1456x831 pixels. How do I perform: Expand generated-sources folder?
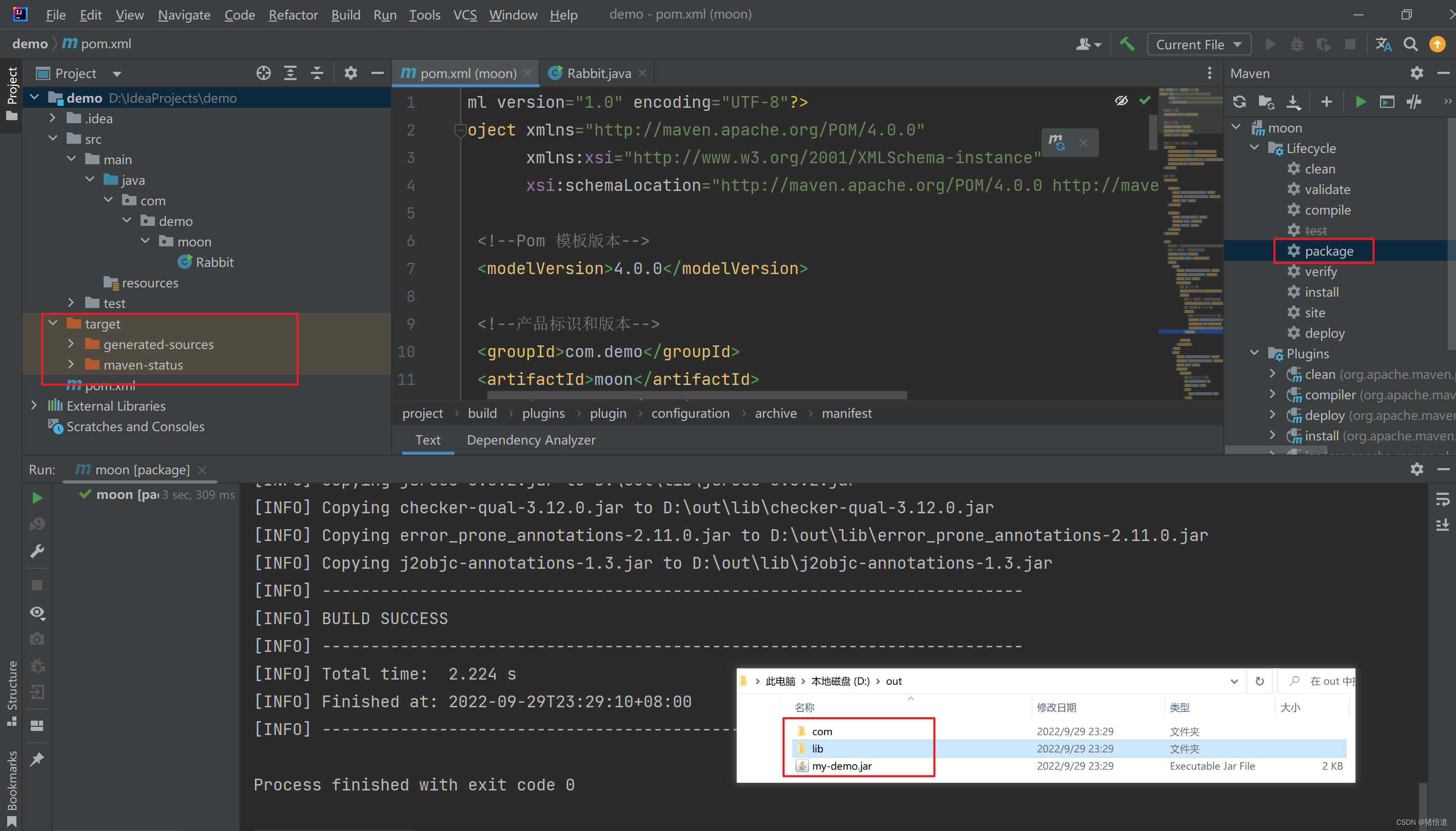[x=71, y=344]
